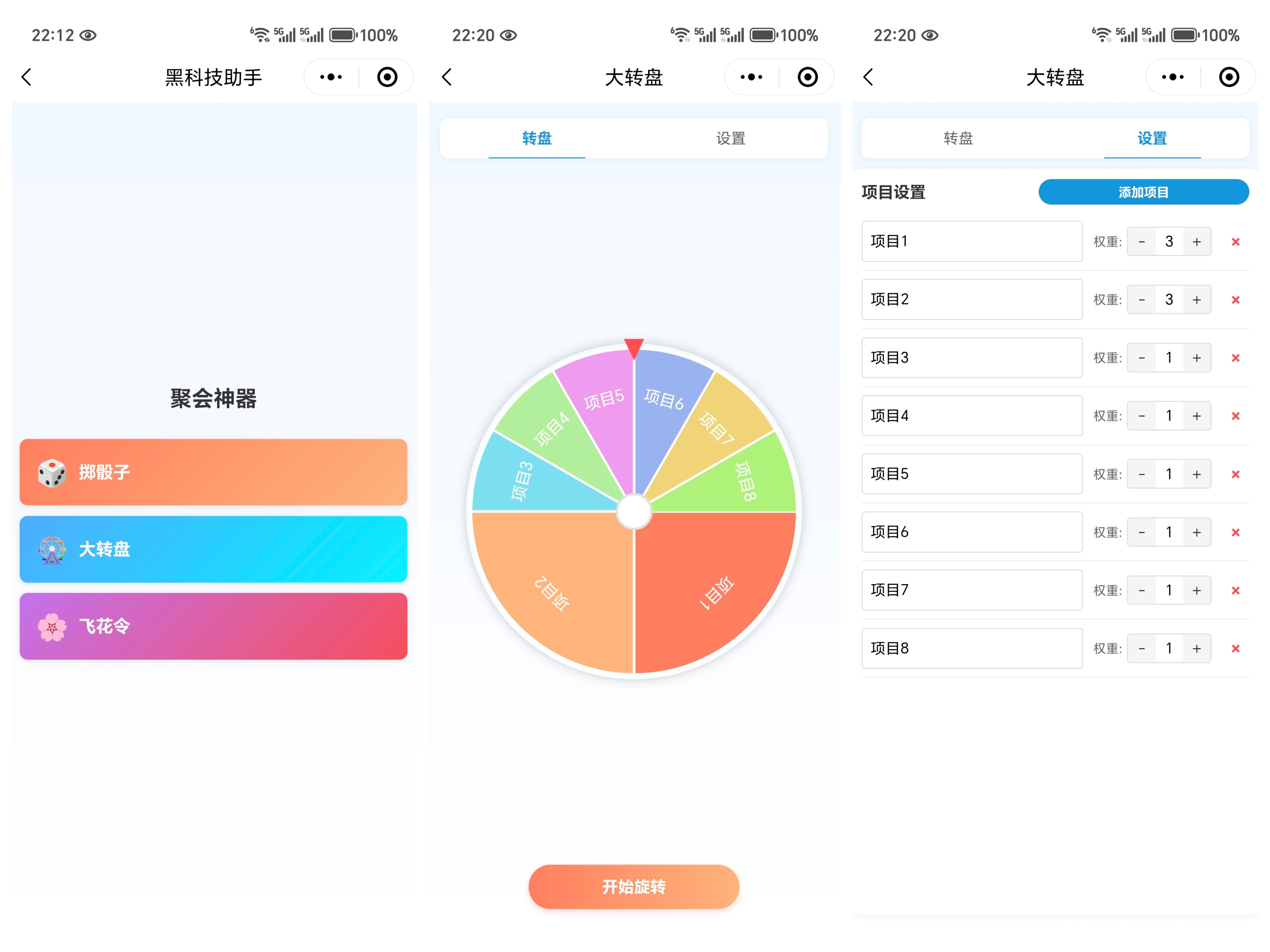Screen dimensions: 1270x952
Task: Remove 项目8 with the × icon
Action: (1236, 648)
